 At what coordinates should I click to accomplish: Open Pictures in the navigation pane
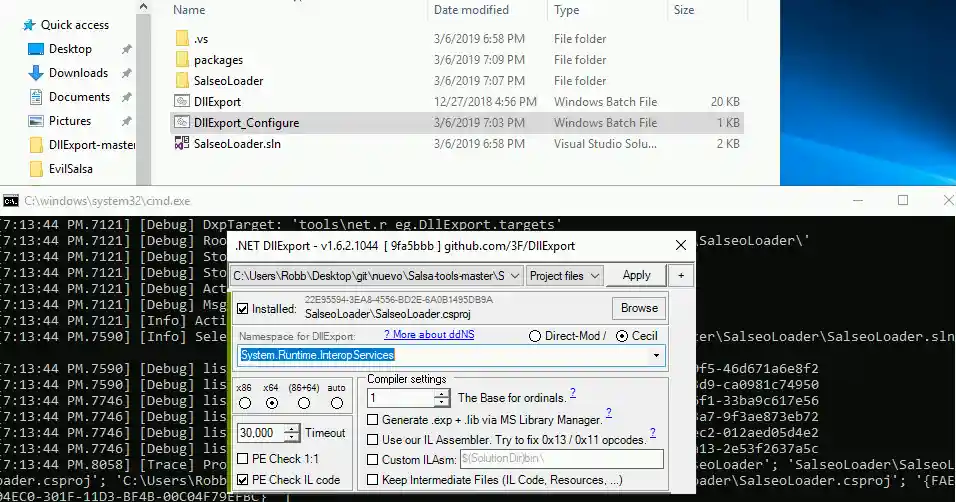[69, 121]
